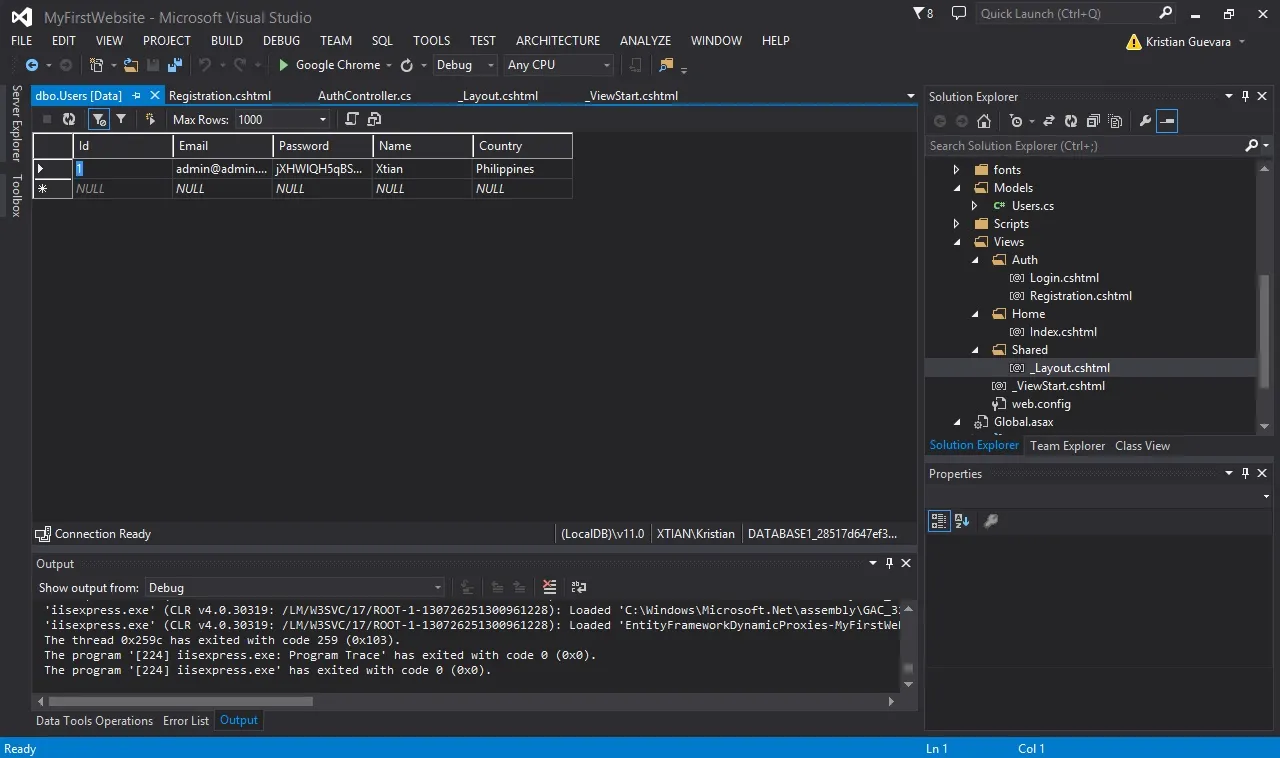Screen dimensions: 1280x758
Task: Start debugging with Google Chrome button
Action: coord(329,65)
